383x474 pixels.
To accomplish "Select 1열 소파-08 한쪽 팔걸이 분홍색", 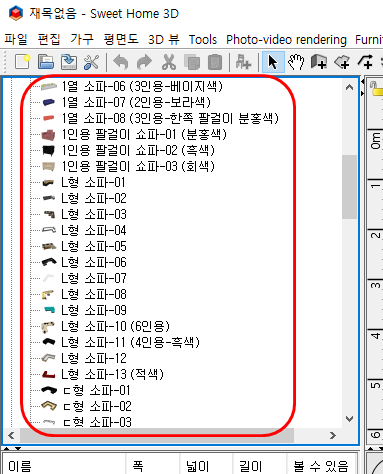I will click(170, 118).
